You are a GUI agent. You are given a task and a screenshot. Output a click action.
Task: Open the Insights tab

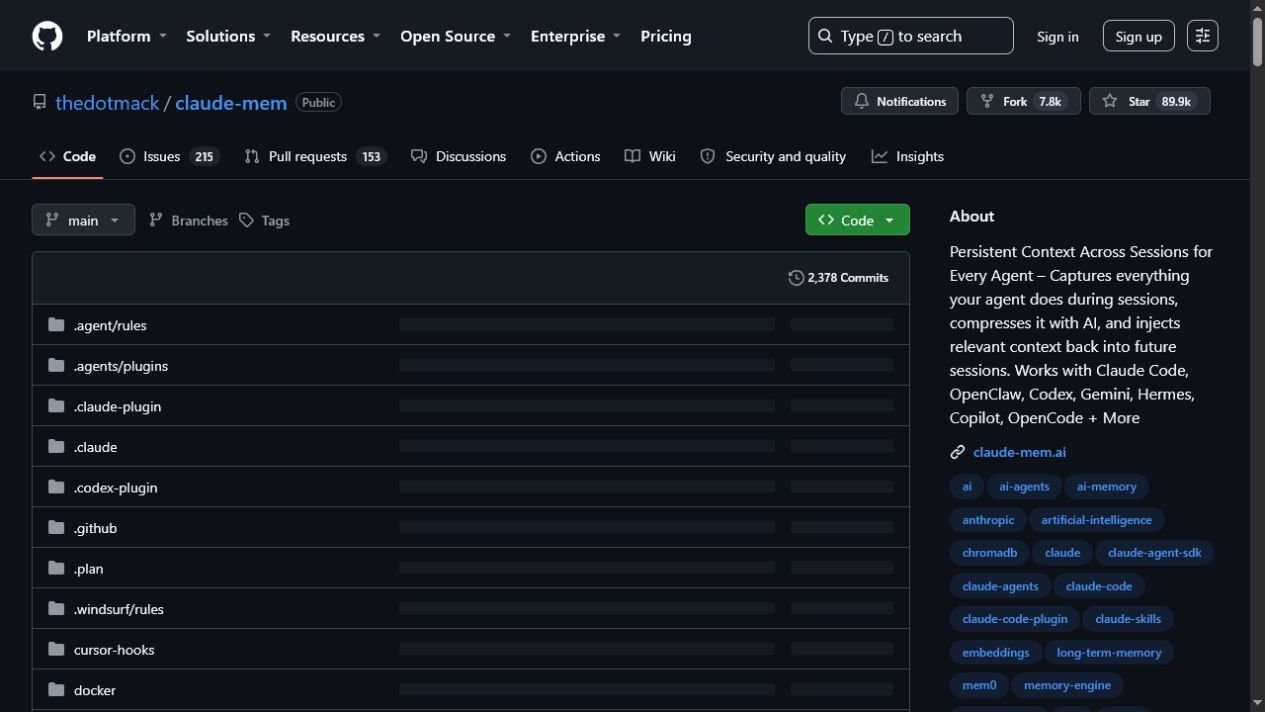tap(907, 156)
